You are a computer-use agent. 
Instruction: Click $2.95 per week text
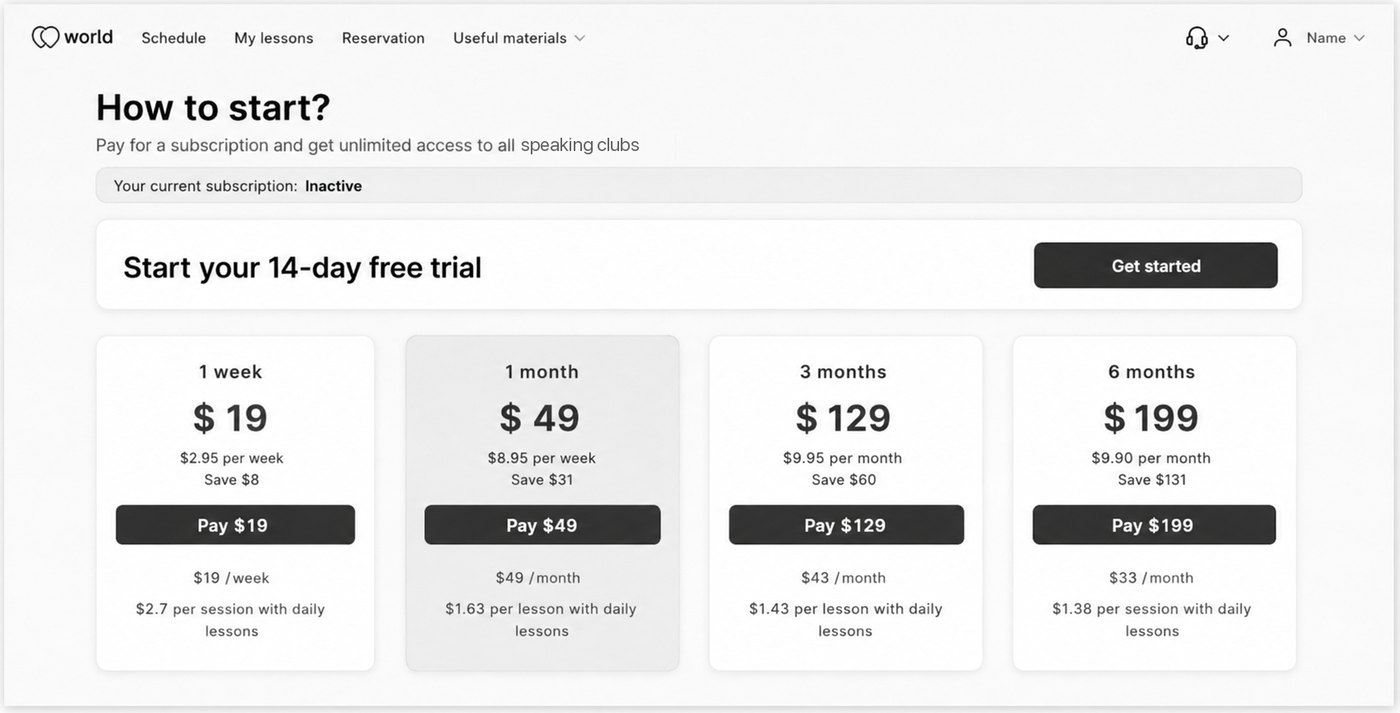pos(232,458)
